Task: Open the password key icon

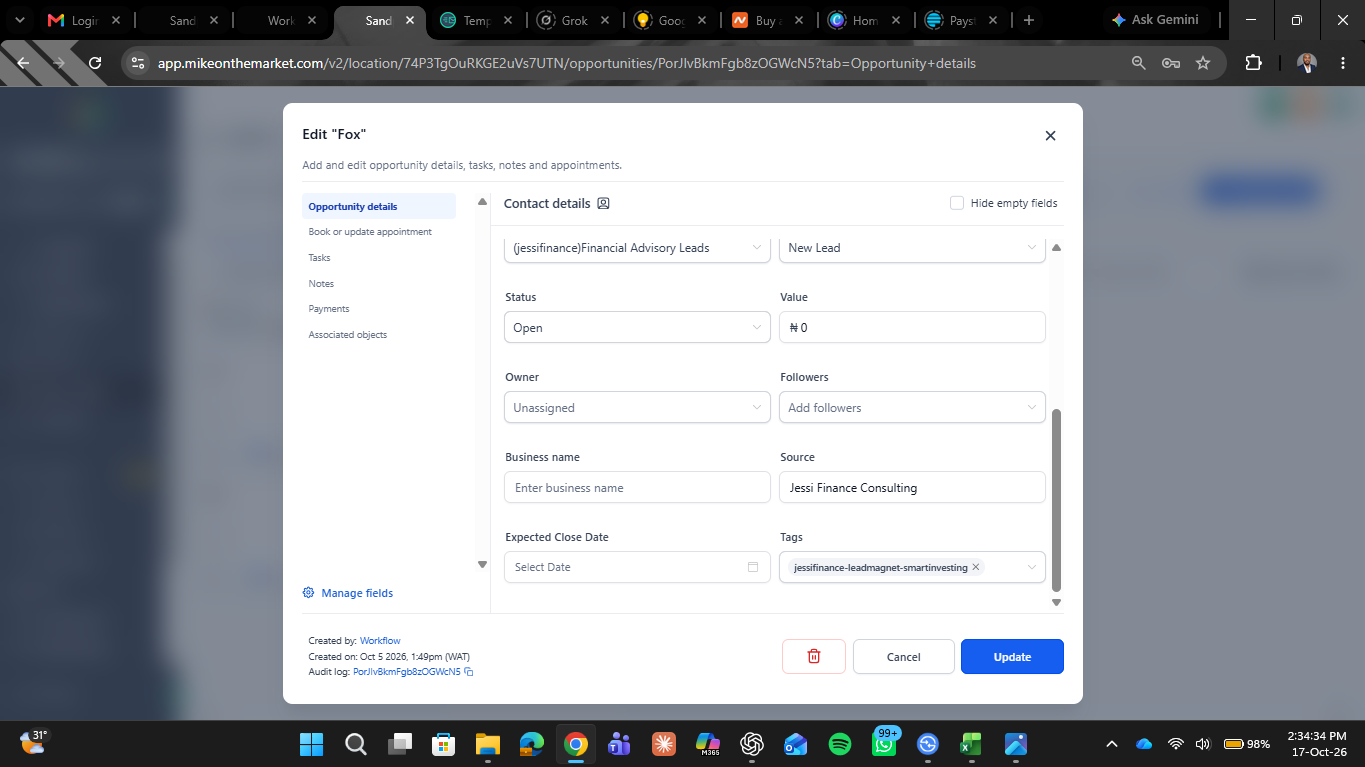Action: pyautogui.click(x=1170, y=63)
